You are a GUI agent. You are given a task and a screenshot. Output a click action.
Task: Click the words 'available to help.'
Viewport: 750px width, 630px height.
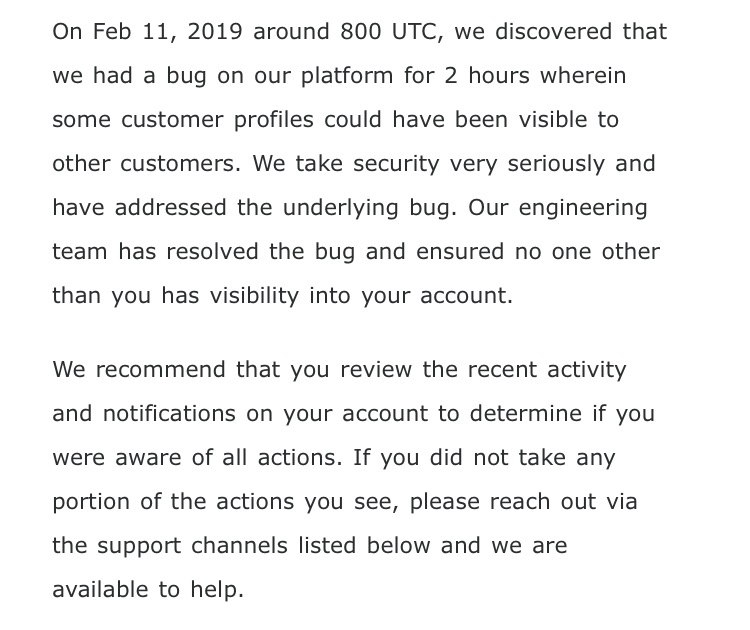click(x=148, y=590)
